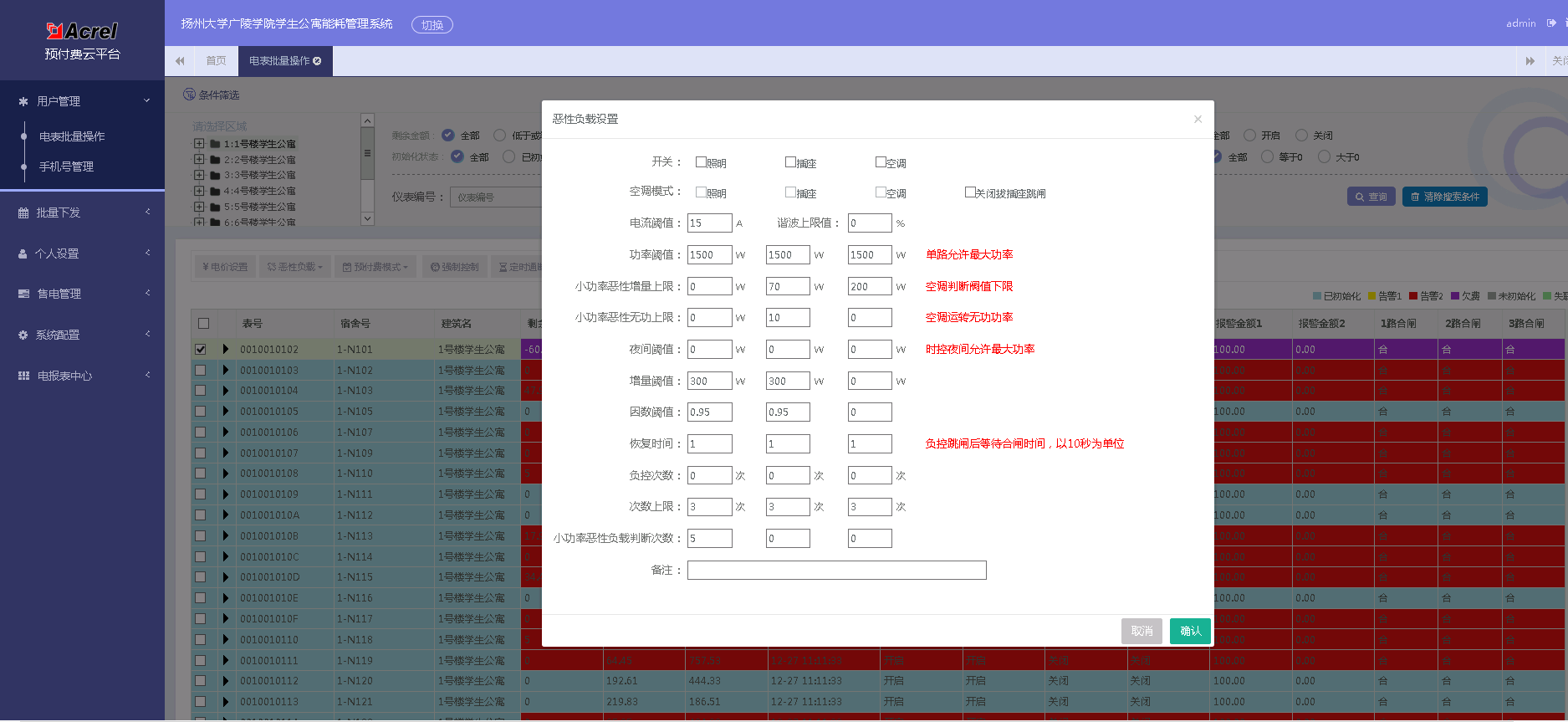Tick 空调 checkbox in 空调模式 row
1568x722 pixels.
coord(881,192)
